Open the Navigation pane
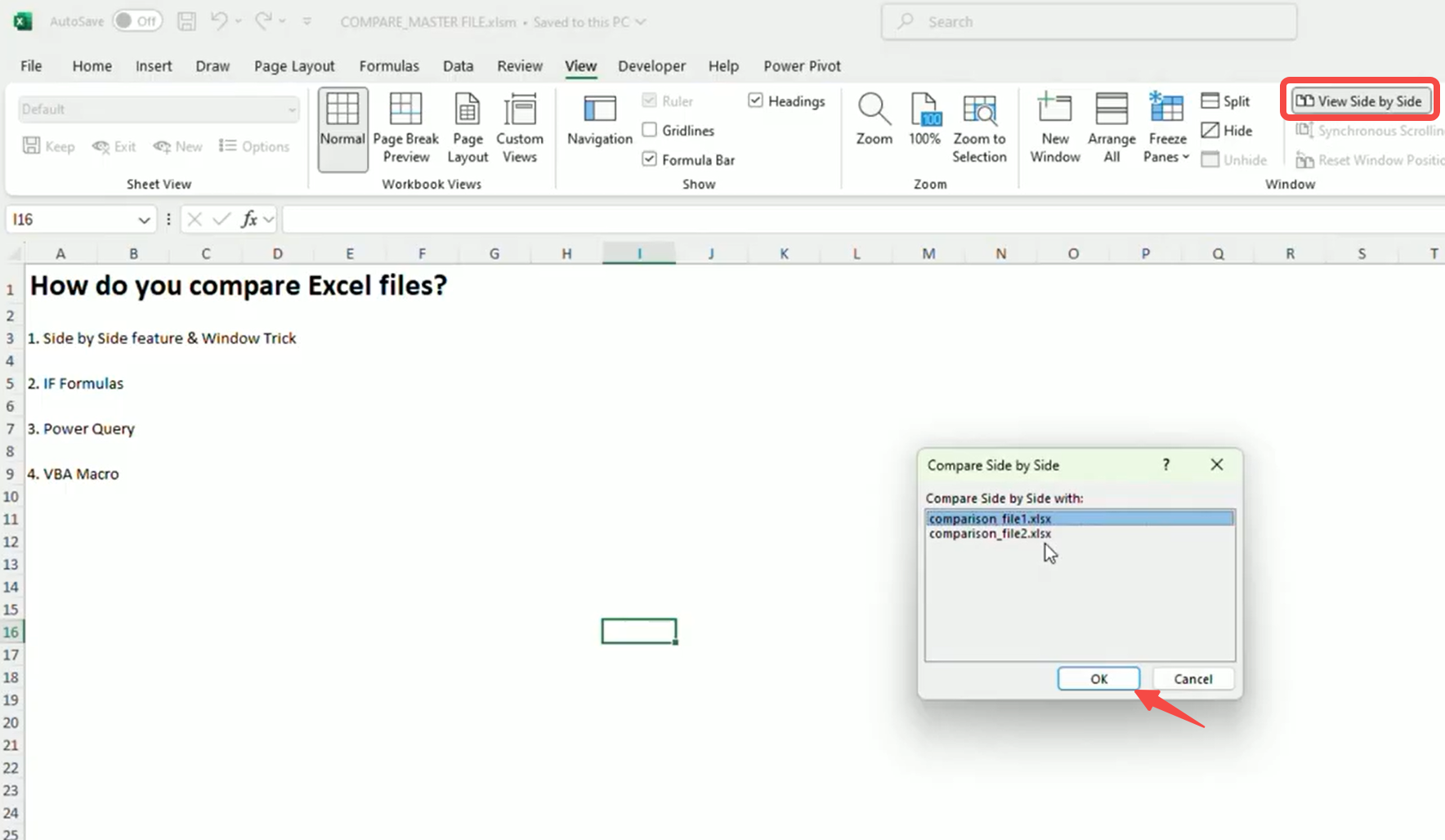The width and height of the screenshot is (1445, 840). point(600,121)
